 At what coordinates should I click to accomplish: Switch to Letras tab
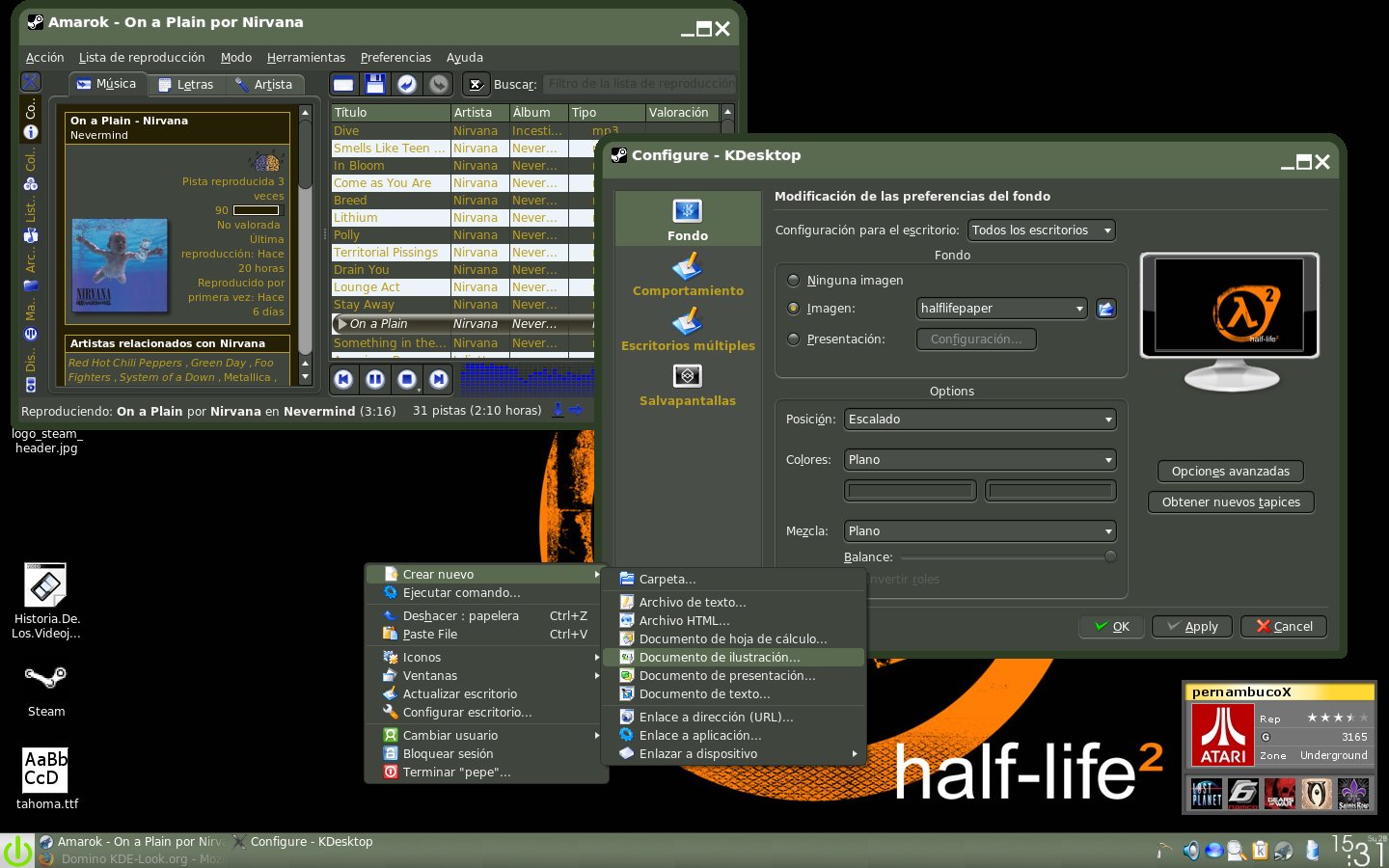(x=186, y=85)
